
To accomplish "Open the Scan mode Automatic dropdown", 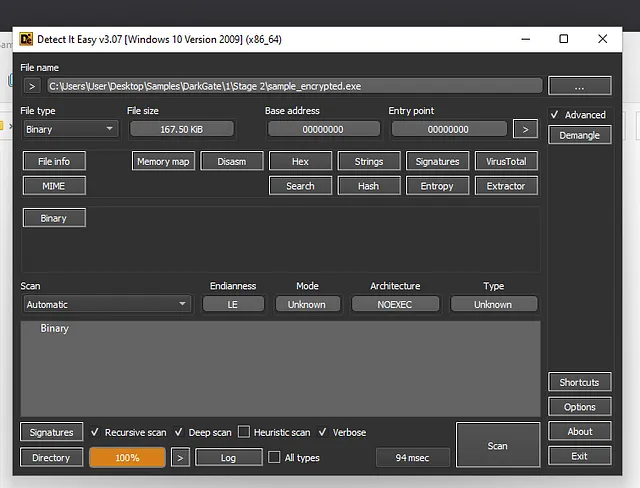I will [x=107, y=304].
